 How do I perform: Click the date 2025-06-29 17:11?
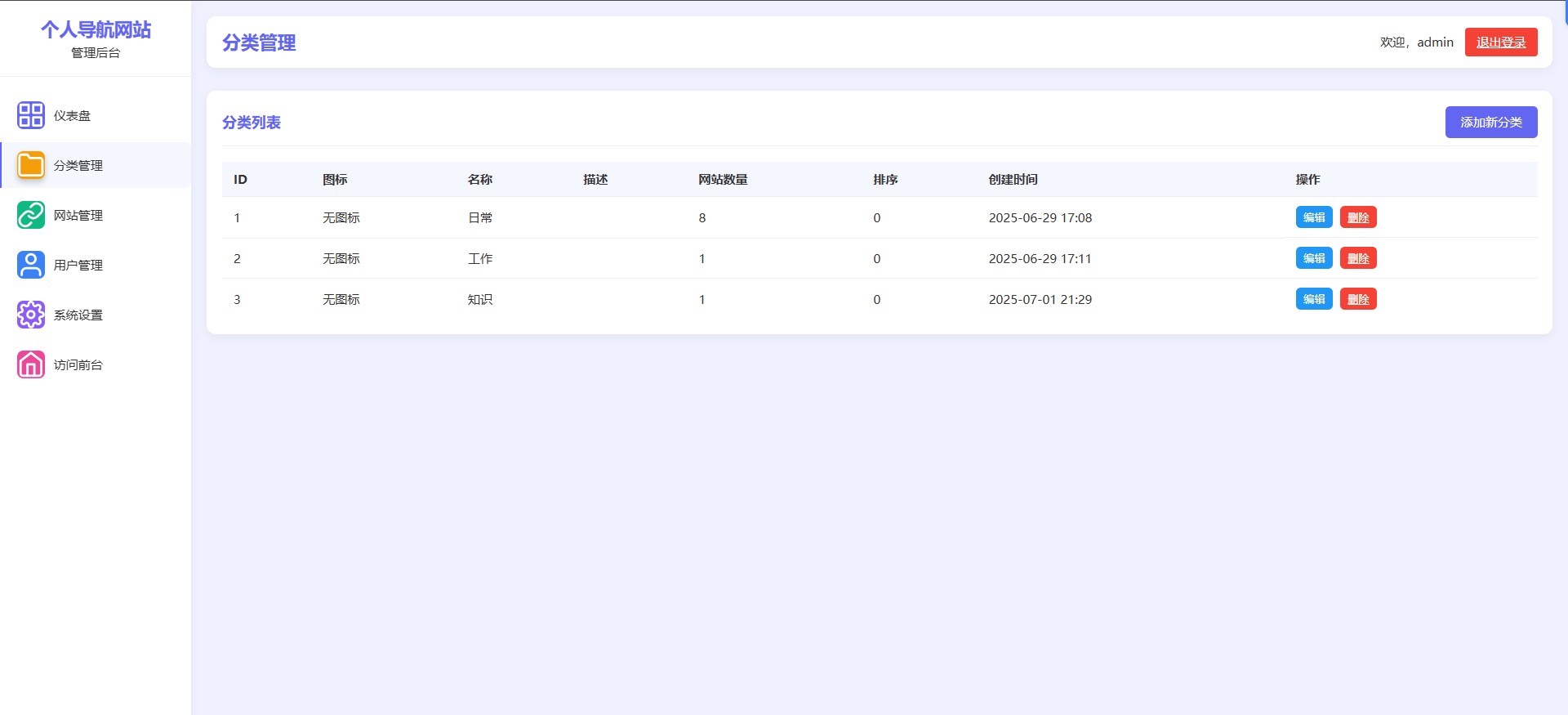tap(1040, 259)
